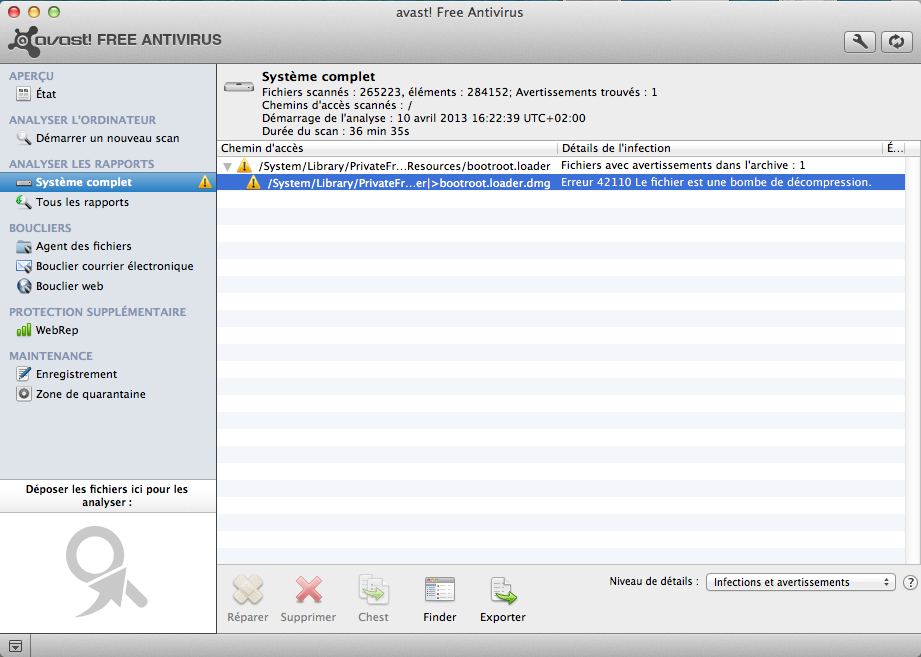Screen dimensions: 921x657
Task: Click the refresh update button
Action: 896,42
